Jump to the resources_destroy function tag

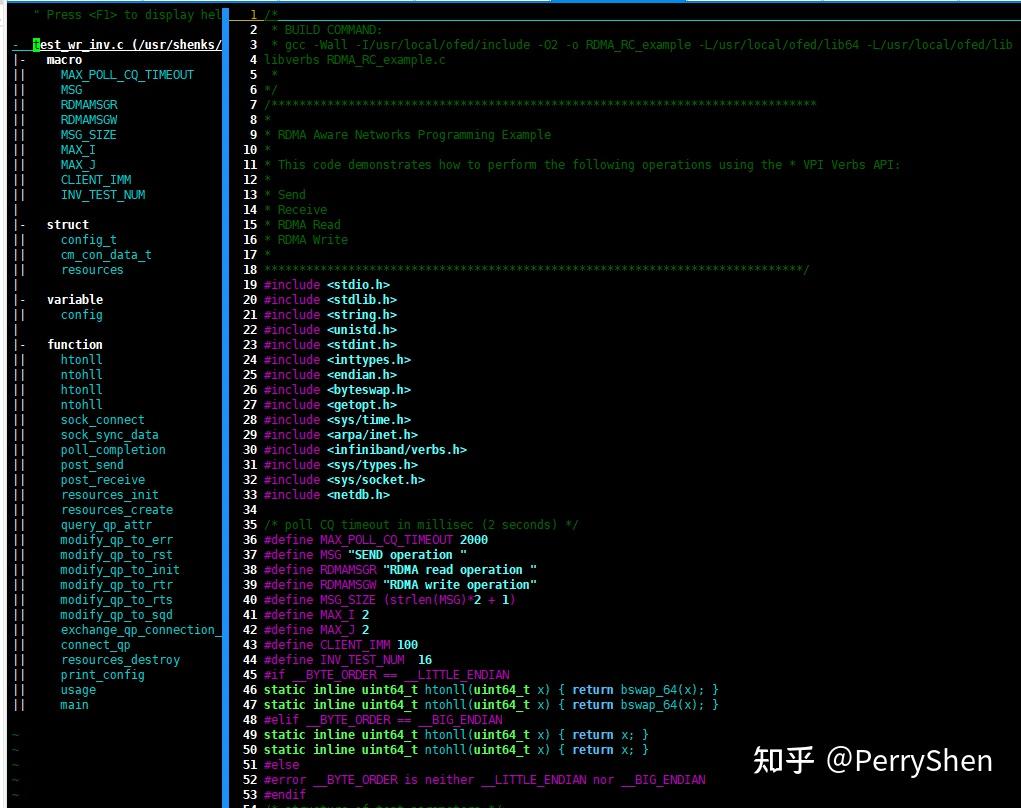point(120,659)
